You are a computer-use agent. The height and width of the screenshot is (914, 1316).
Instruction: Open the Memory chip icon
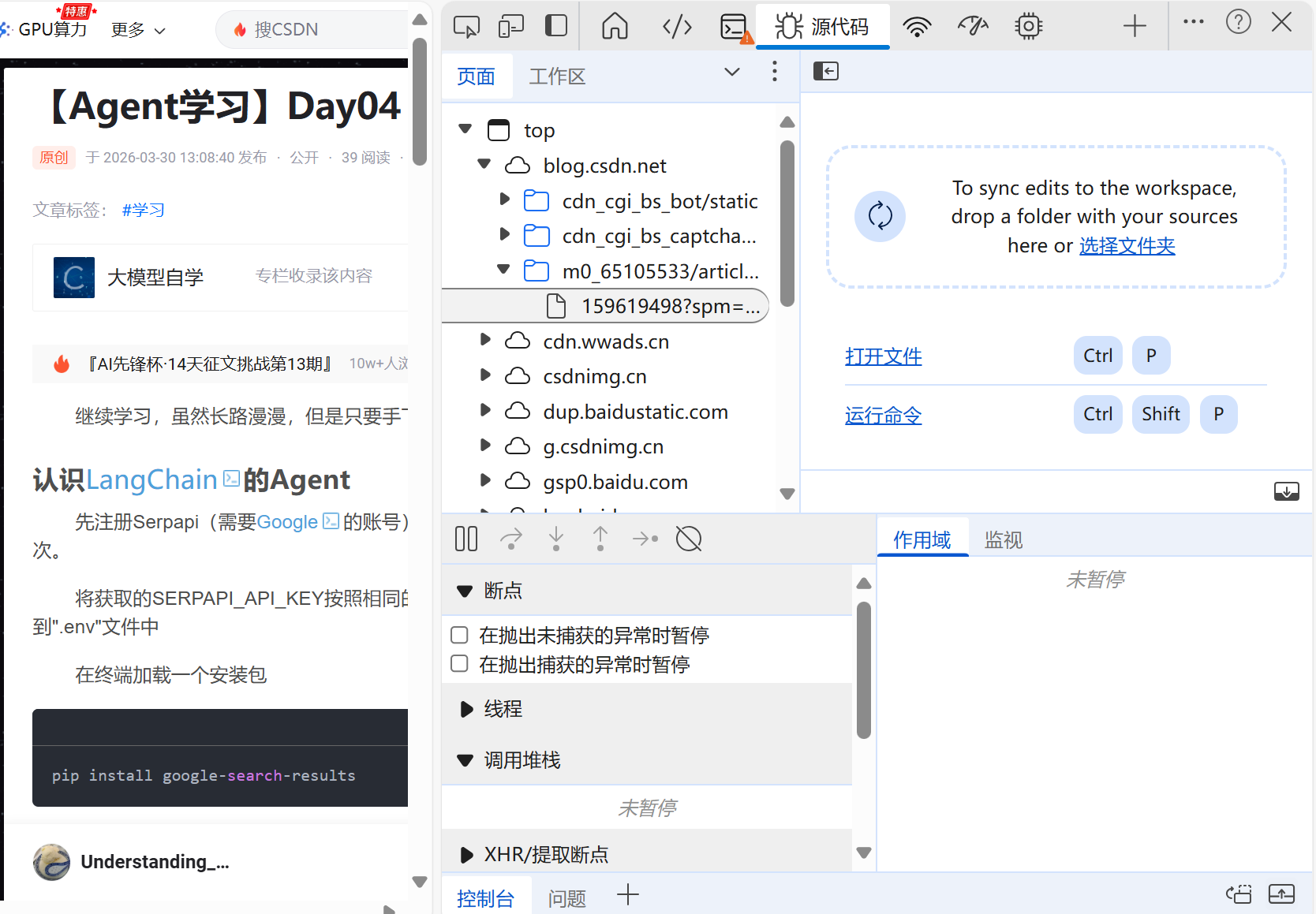click(1028, 27)
